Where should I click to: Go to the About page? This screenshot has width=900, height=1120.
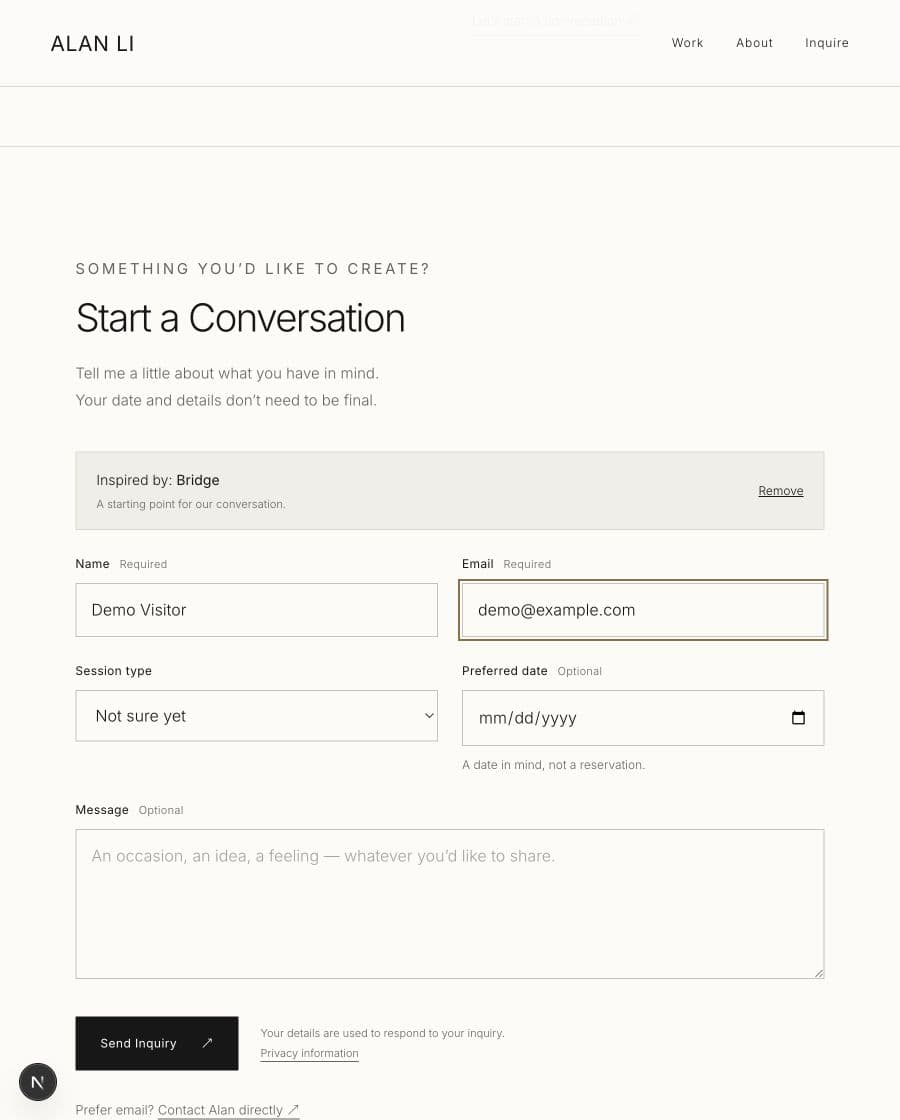754,43
